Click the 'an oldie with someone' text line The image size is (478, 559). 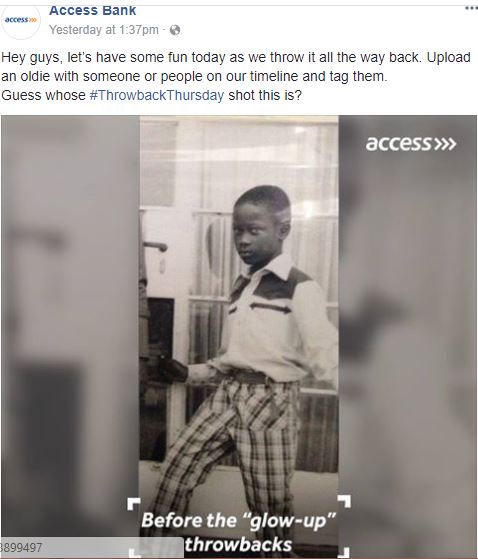pos(194,76)
